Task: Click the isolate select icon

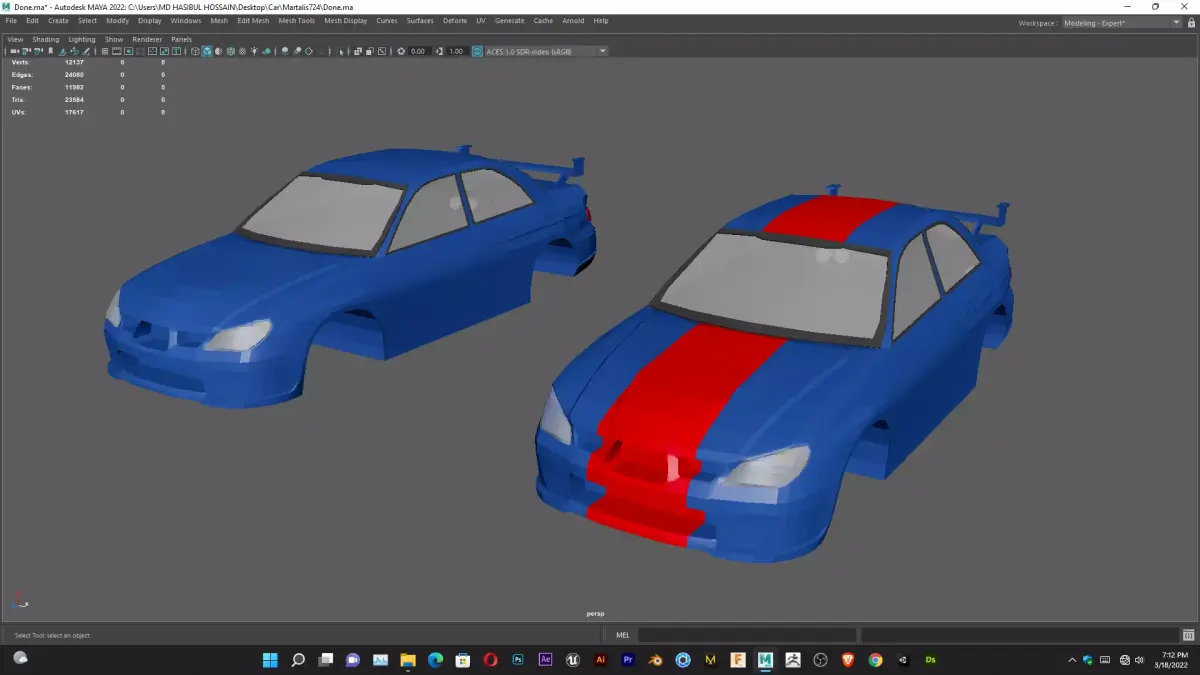Action: [341, 51]
